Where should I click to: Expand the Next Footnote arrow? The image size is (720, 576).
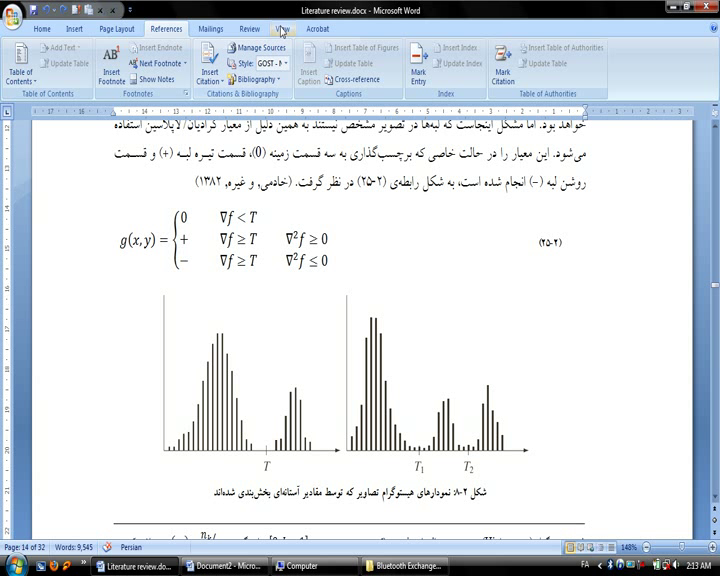click(186, 63)
